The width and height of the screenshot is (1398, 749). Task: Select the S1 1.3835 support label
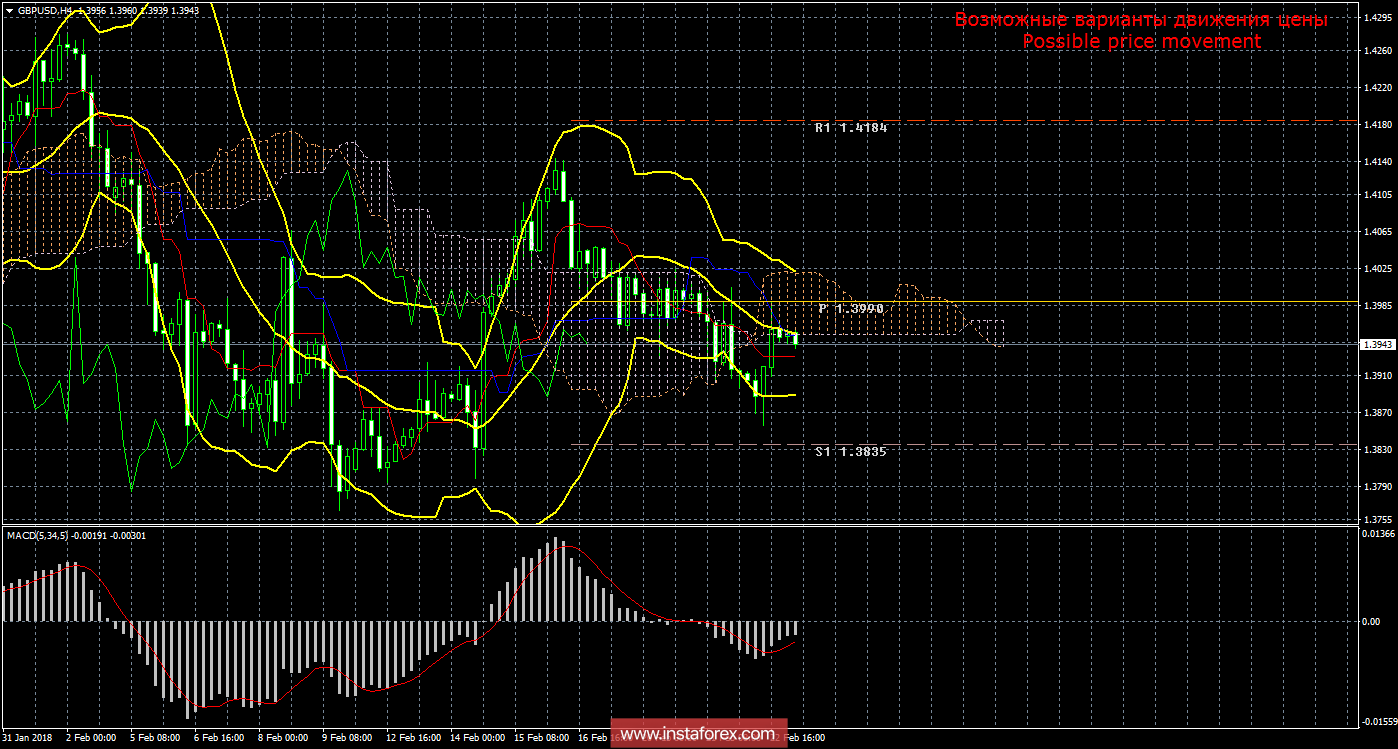point(850,452)
